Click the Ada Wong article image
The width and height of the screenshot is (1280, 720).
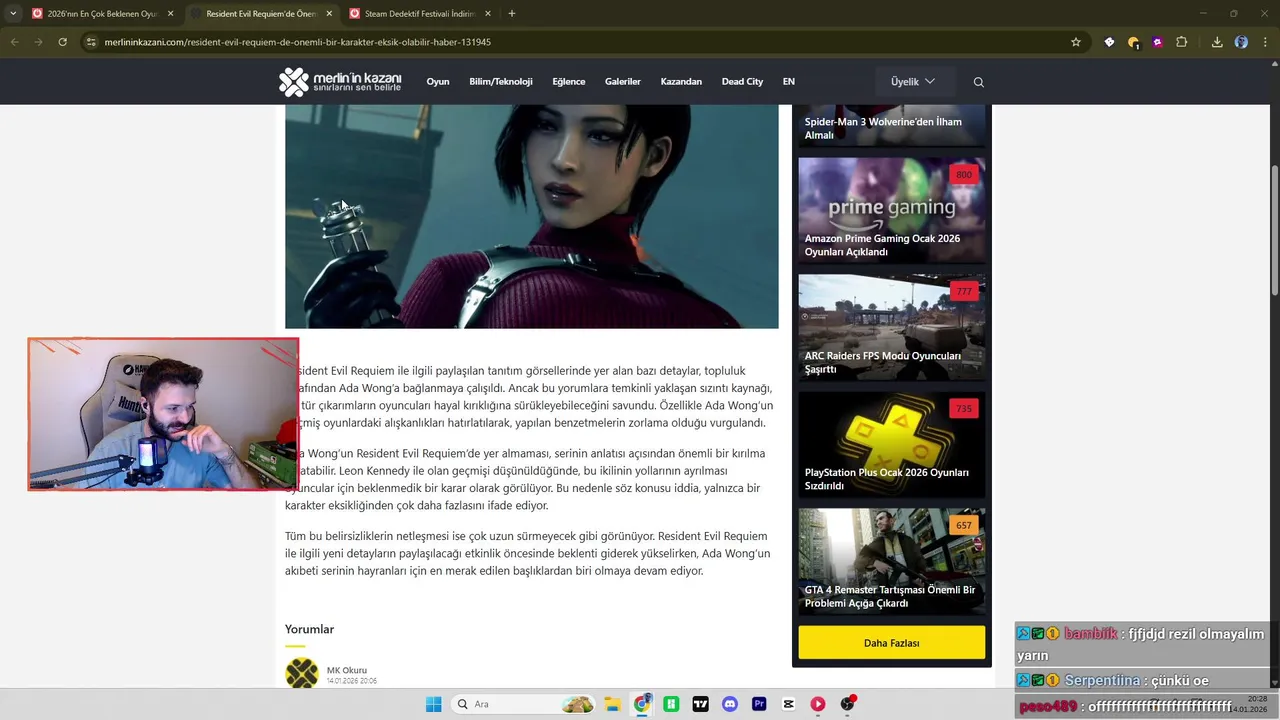532,216
